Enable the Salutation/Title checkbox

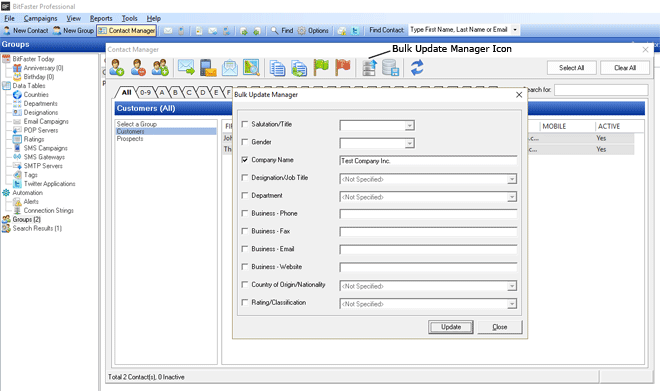(x=245, y=124)
